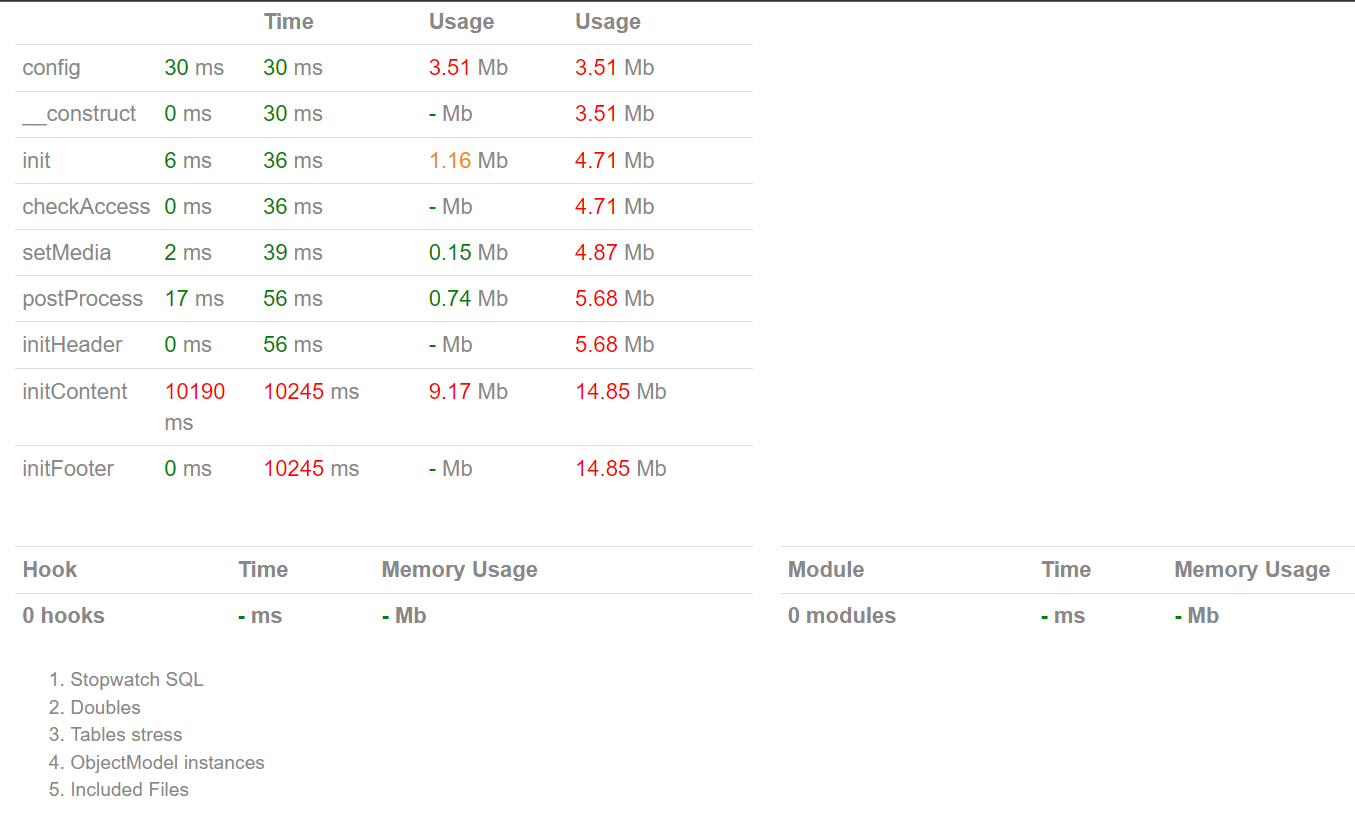Select the 0.74 Mb memory value
This screenshot has height=832, width=1355.
469,298
